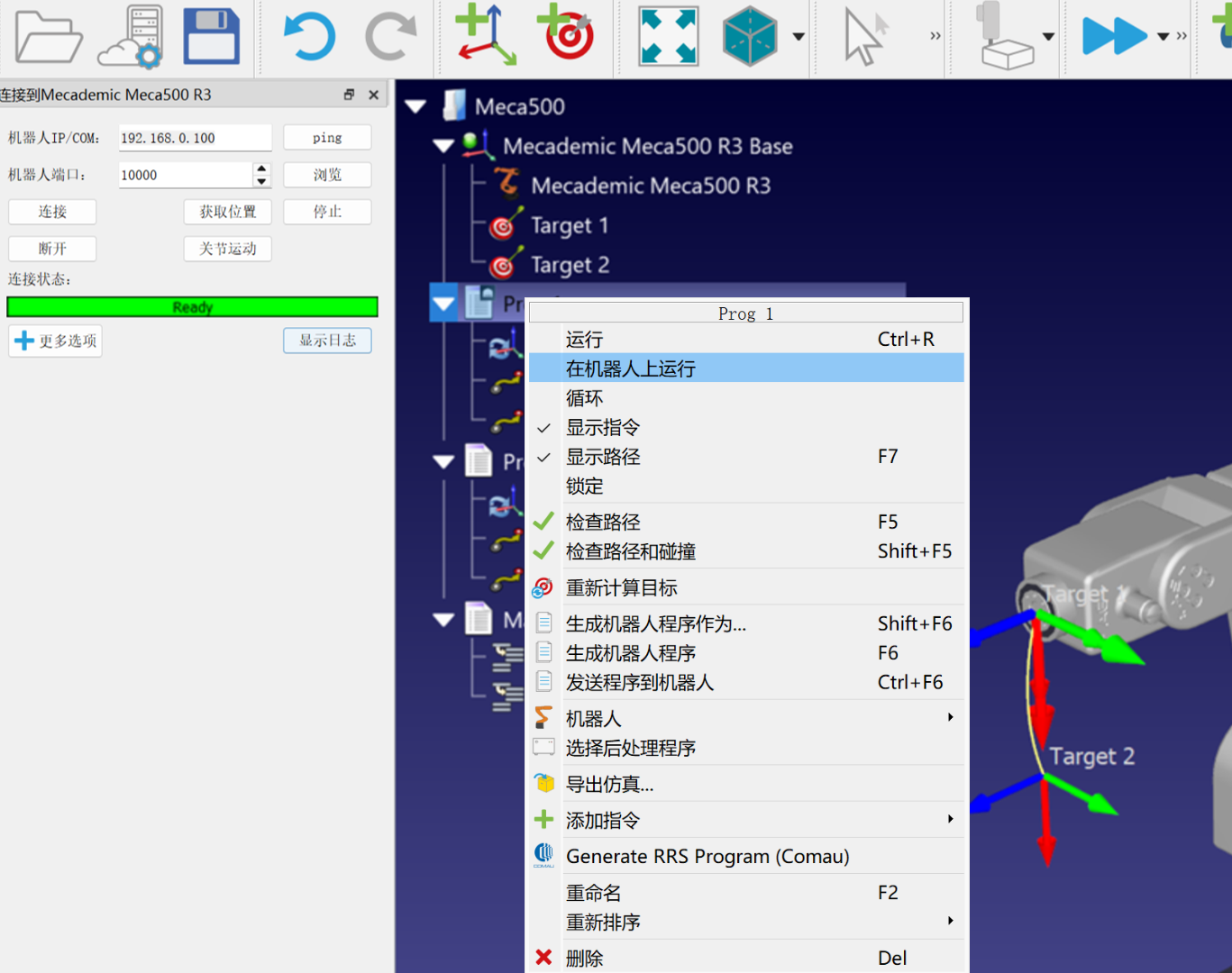
Task: Toggle 显示指令 in the context menu
Action: click(603, 427)
